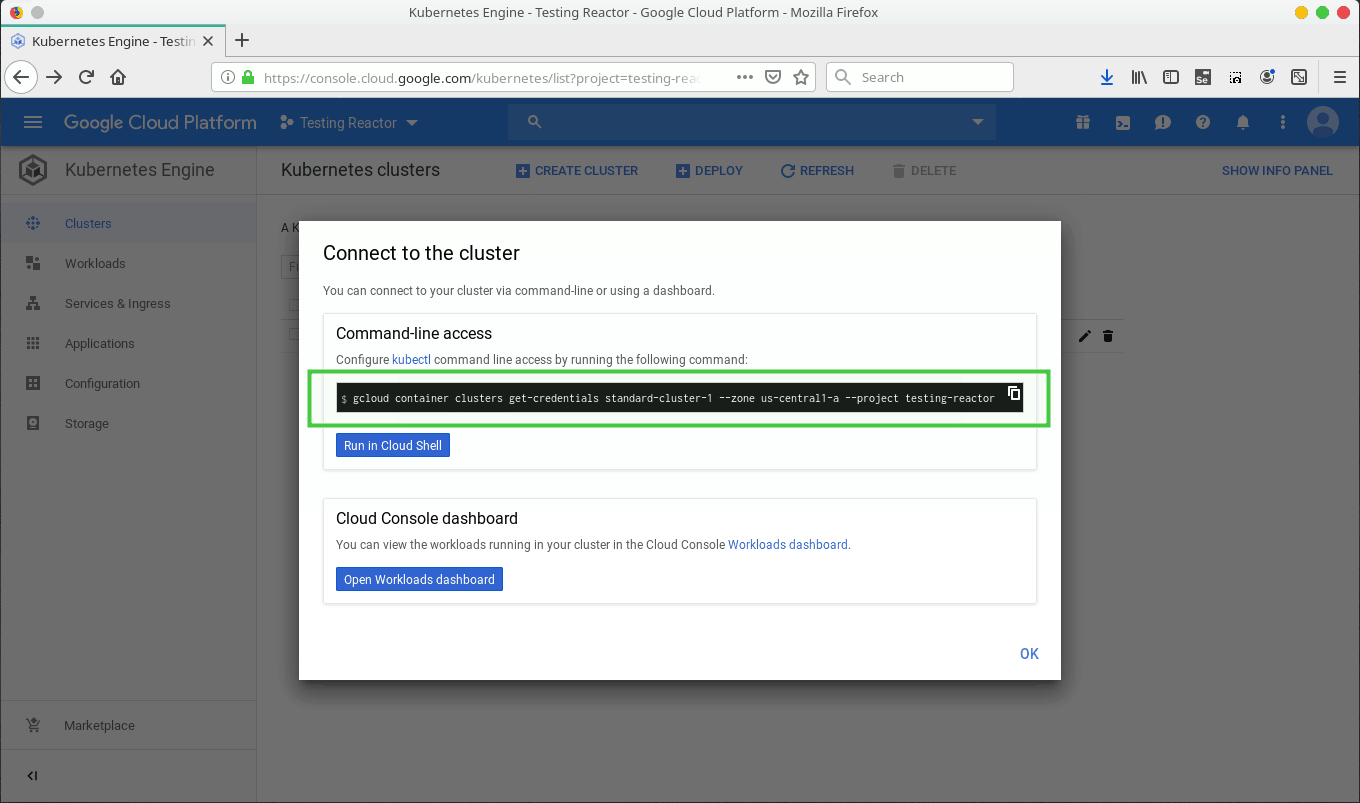
Task: Click Open Workloads dashboard button
Action: click(419, 579)
